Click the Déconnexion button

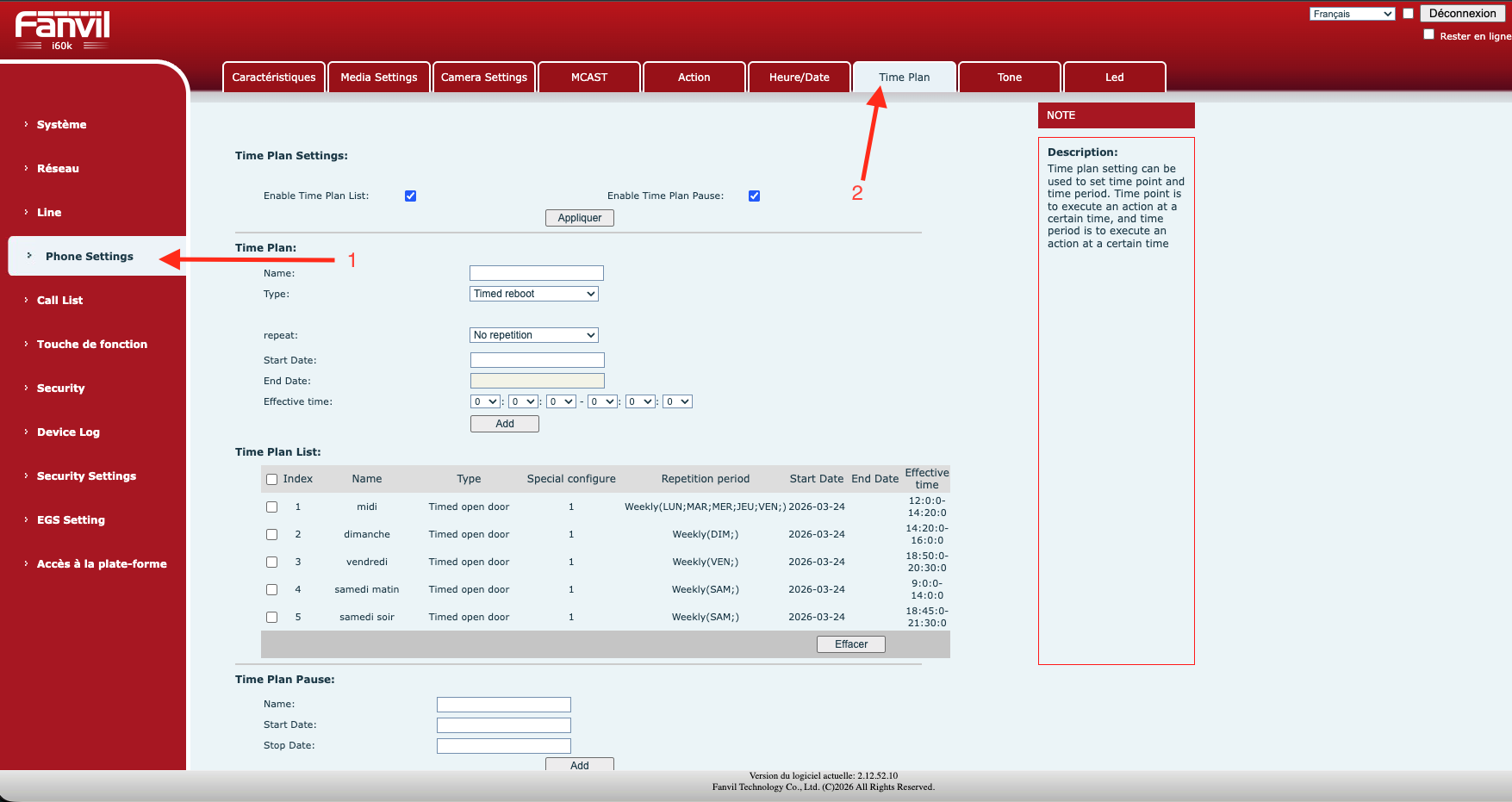(x=1462, y=14)
